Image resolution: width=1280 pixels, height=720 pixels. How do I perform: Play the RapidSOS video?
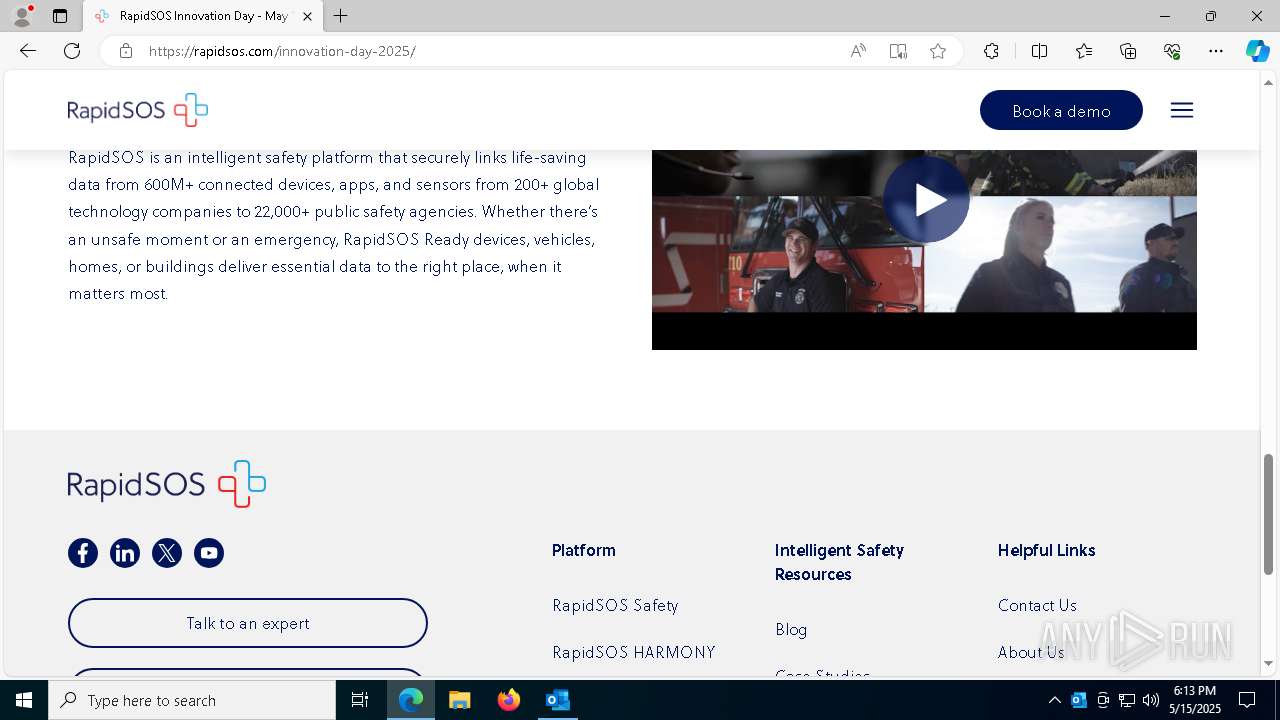926,200
